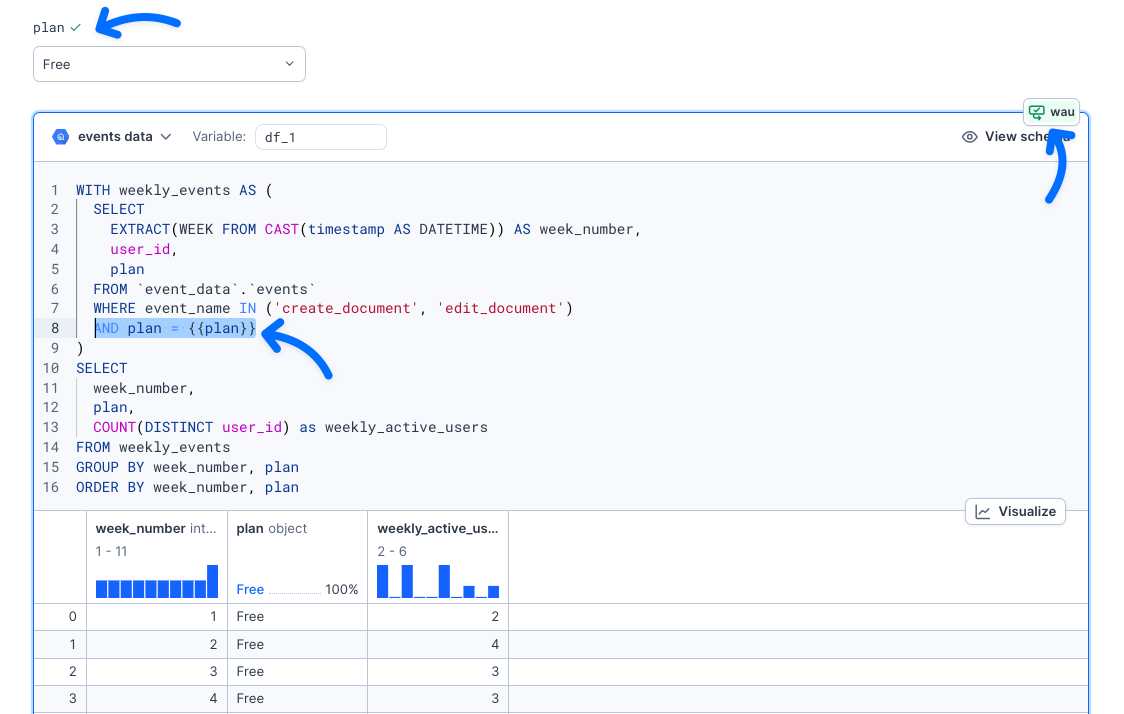The height and width of the screenshot is (714, 1124).
Task: Click the BigQuery hexagon connection icon
Action: pyautogui.click(x=61, y=137)
